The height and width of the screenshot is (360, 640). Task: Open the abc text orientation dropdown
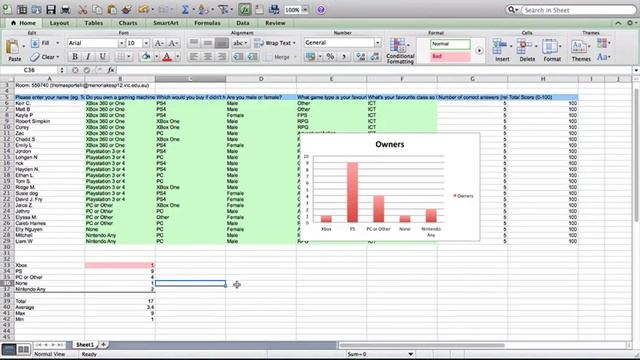tap(240, 43)
